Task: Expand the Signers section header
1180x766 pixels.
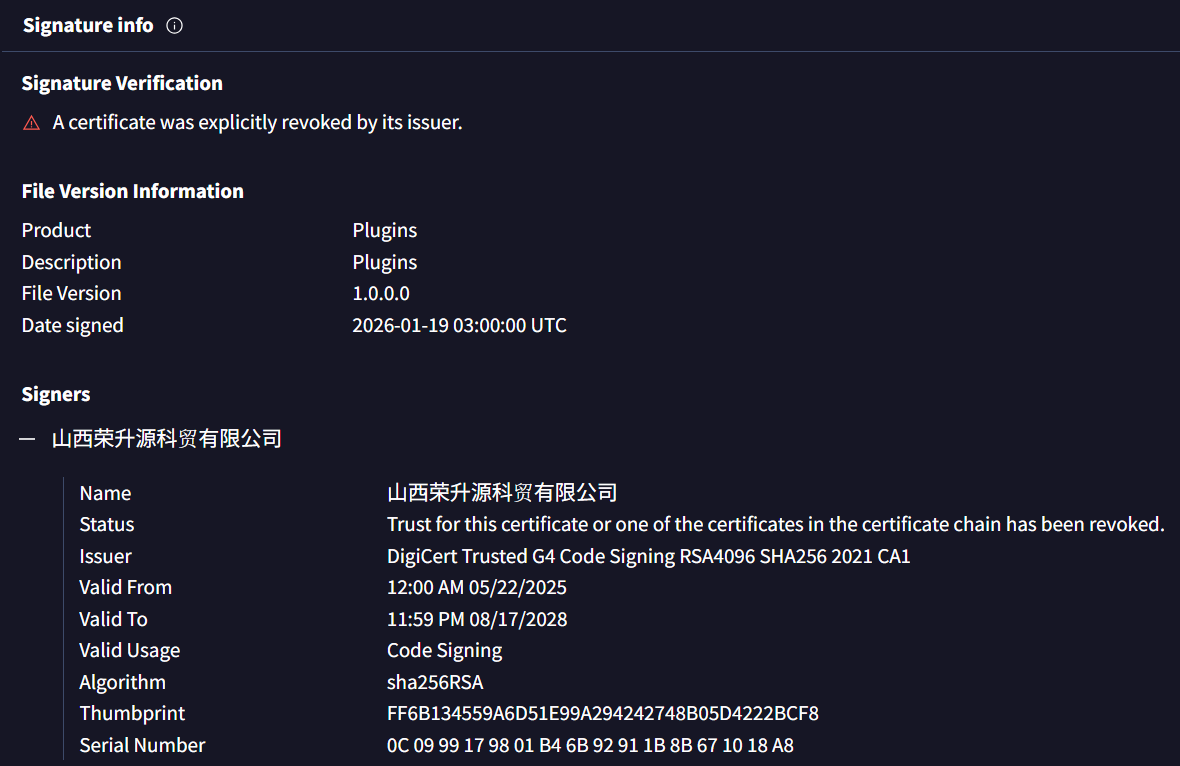Action: tap(55, 394)
